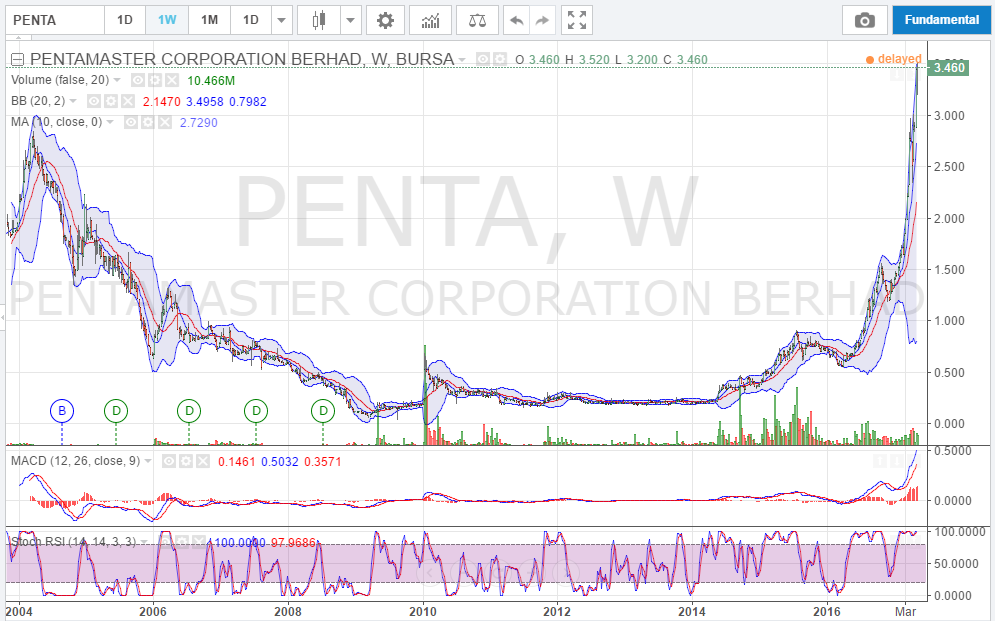Viewport: 995px width, 621px height.
Task: Click the BB value 2.1470
Action: (161, 101)
